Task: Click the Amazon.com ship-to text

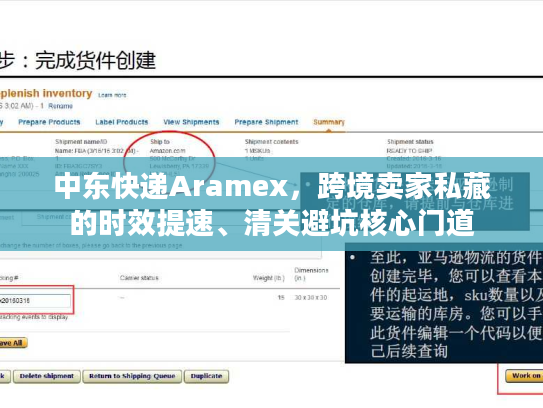Action: (167, 151)
